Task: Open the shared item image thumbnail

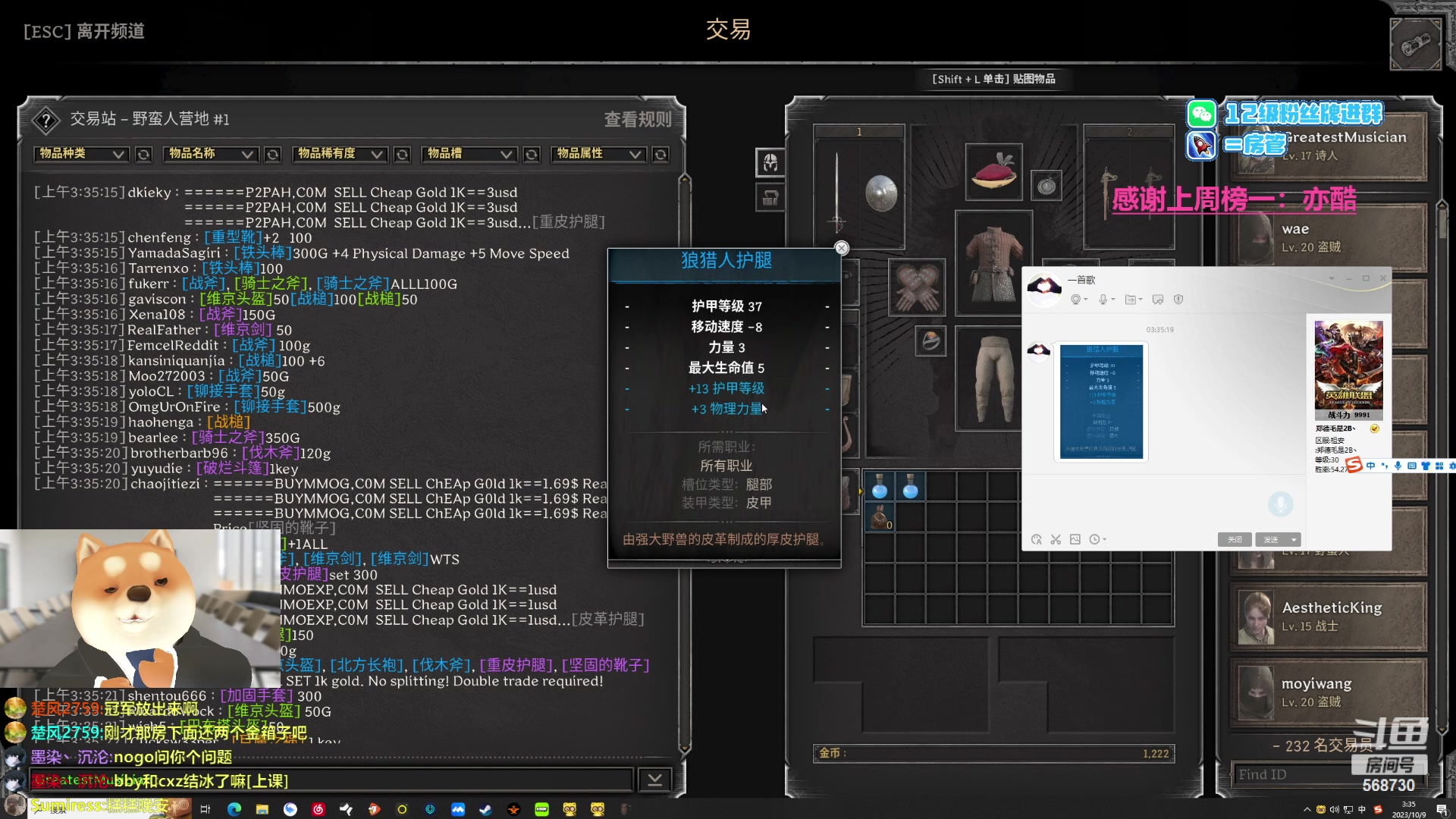Action: click(x=1101, y=401)
